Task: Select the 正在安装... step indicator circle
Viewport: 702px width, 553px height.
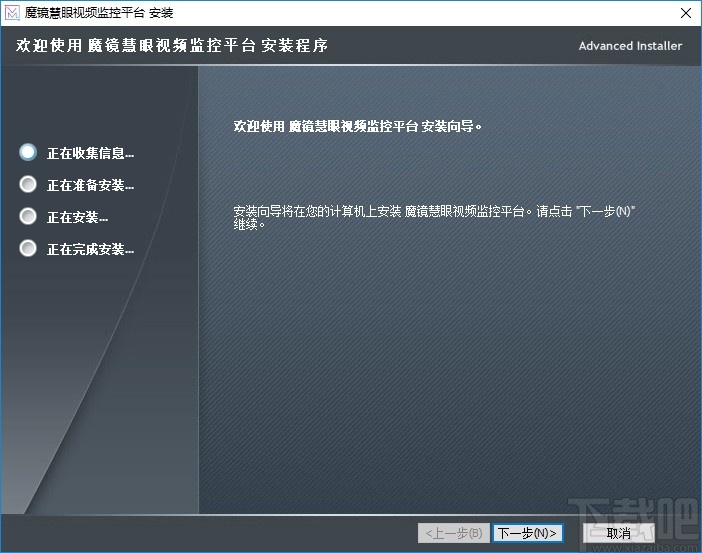Action: click(28, 216)
